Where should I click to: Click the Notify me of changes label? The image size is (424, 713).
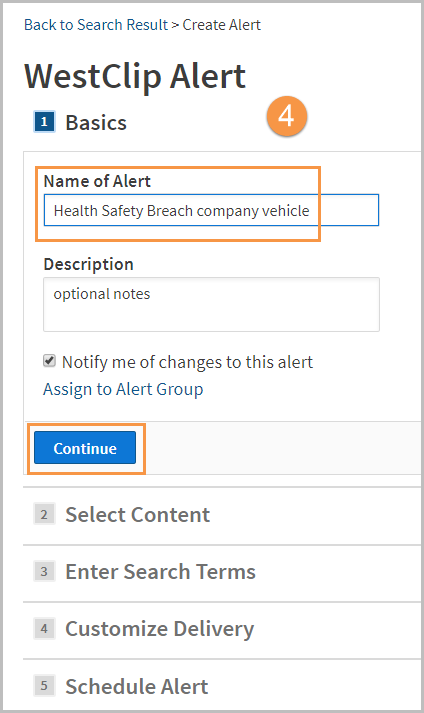187,362
